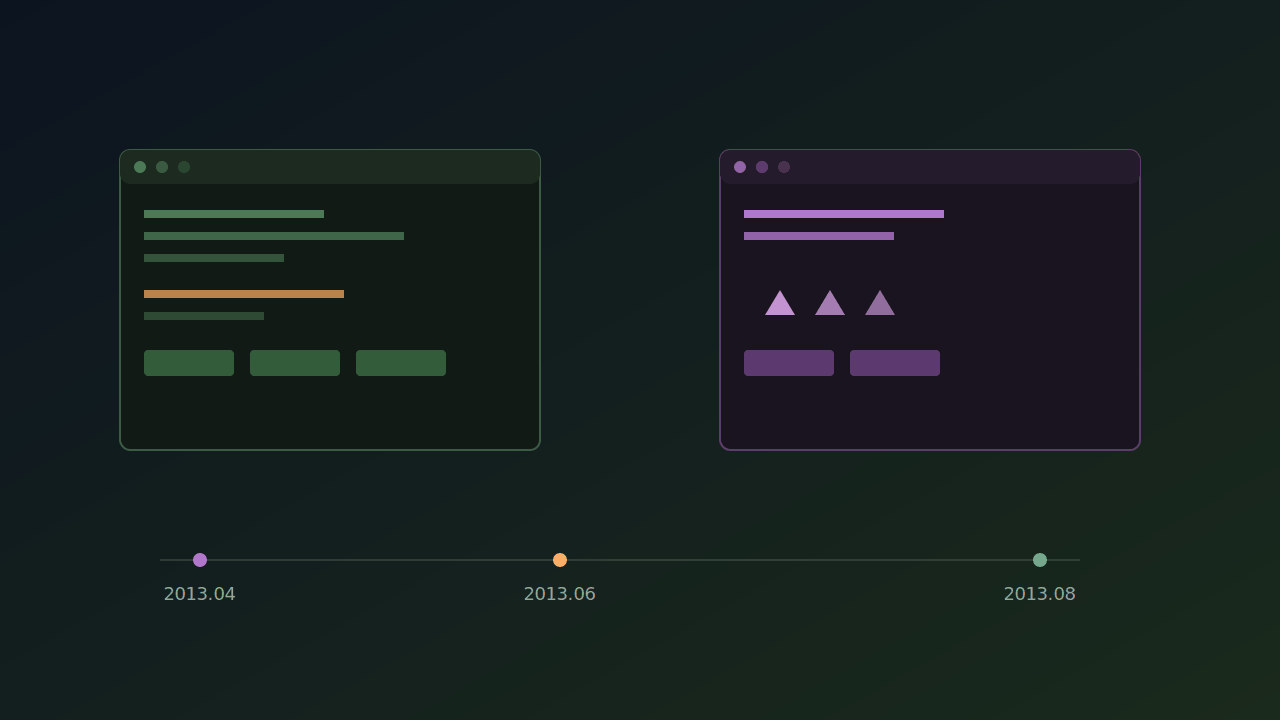Click the brightest dot in green window titlebar

click(x=140, y=167)
